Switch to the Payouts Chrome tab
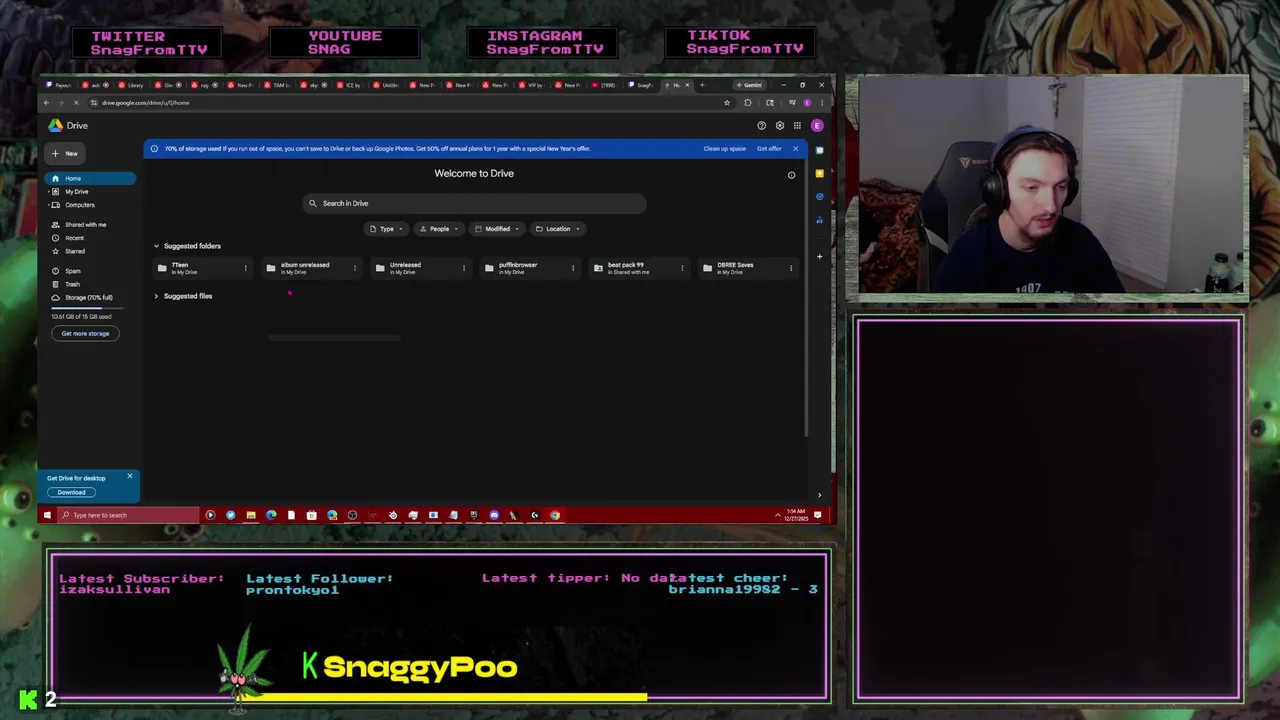1280x720 pixels. (60, 85)
